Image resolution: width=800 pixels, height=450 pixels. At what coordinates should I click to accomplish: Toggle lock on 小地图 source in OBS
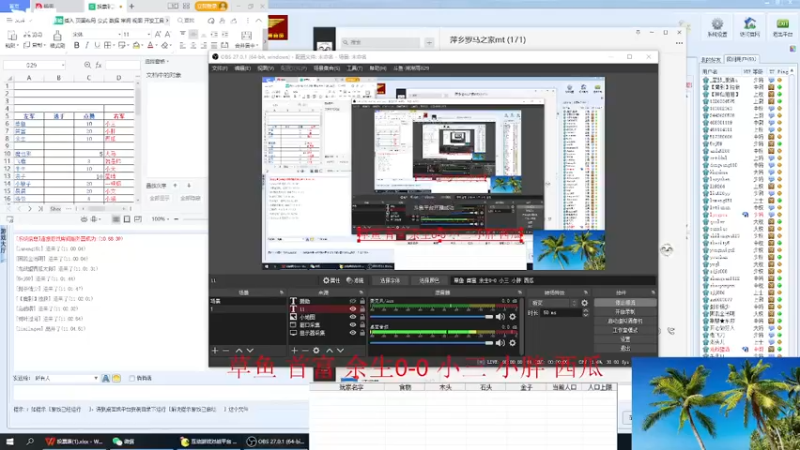(362, 317)
